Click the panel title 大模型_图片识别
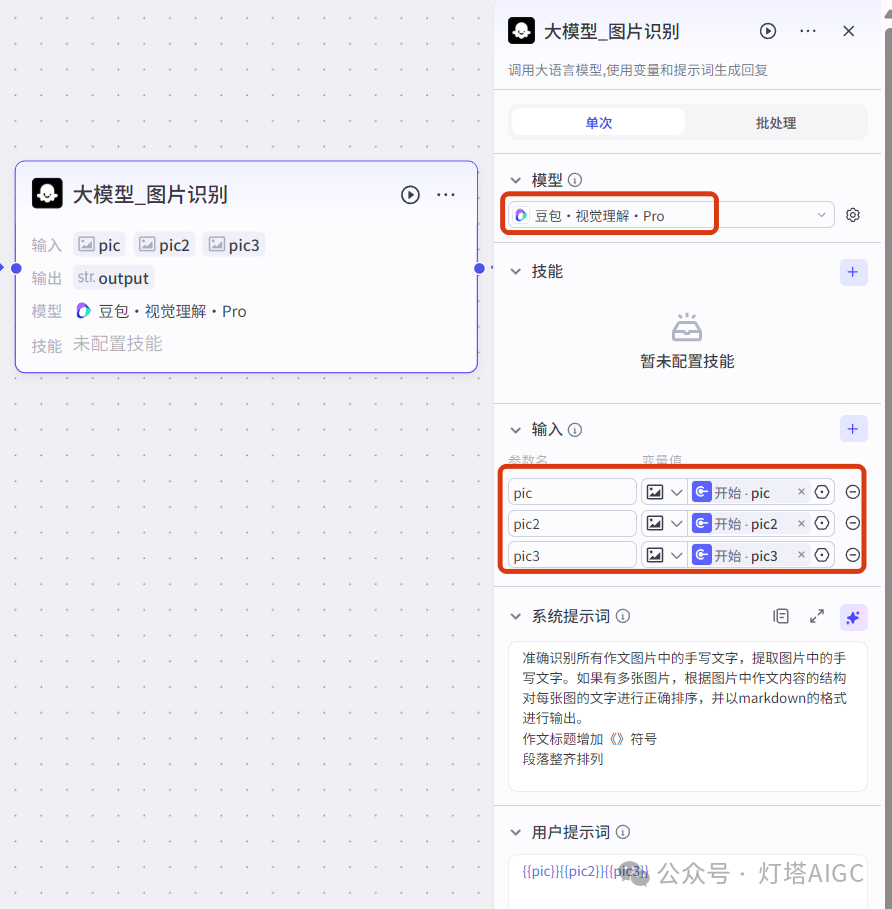The width and height of the screenshot is (892, 909). [x=611, y=31]
